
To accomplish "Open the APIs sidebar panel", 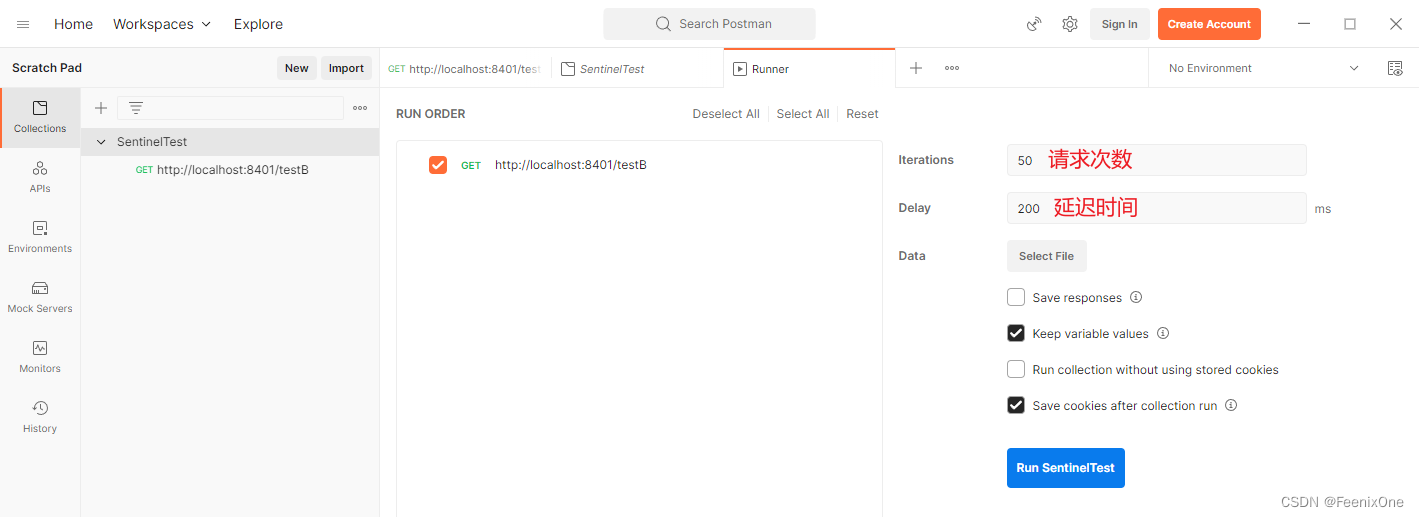I will (x=40, y=177).
